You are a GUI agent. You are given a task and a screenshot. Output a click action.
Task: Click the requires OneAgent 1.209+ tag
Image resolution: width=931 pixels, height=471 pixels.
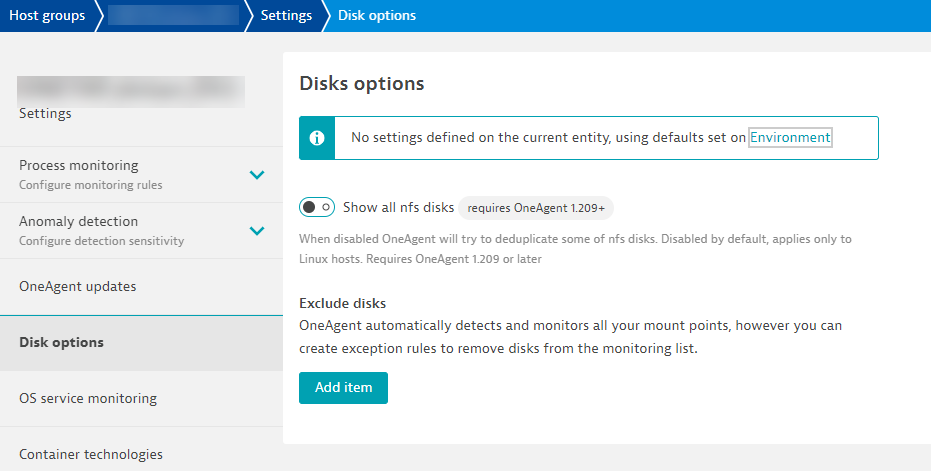pos(536,208)
